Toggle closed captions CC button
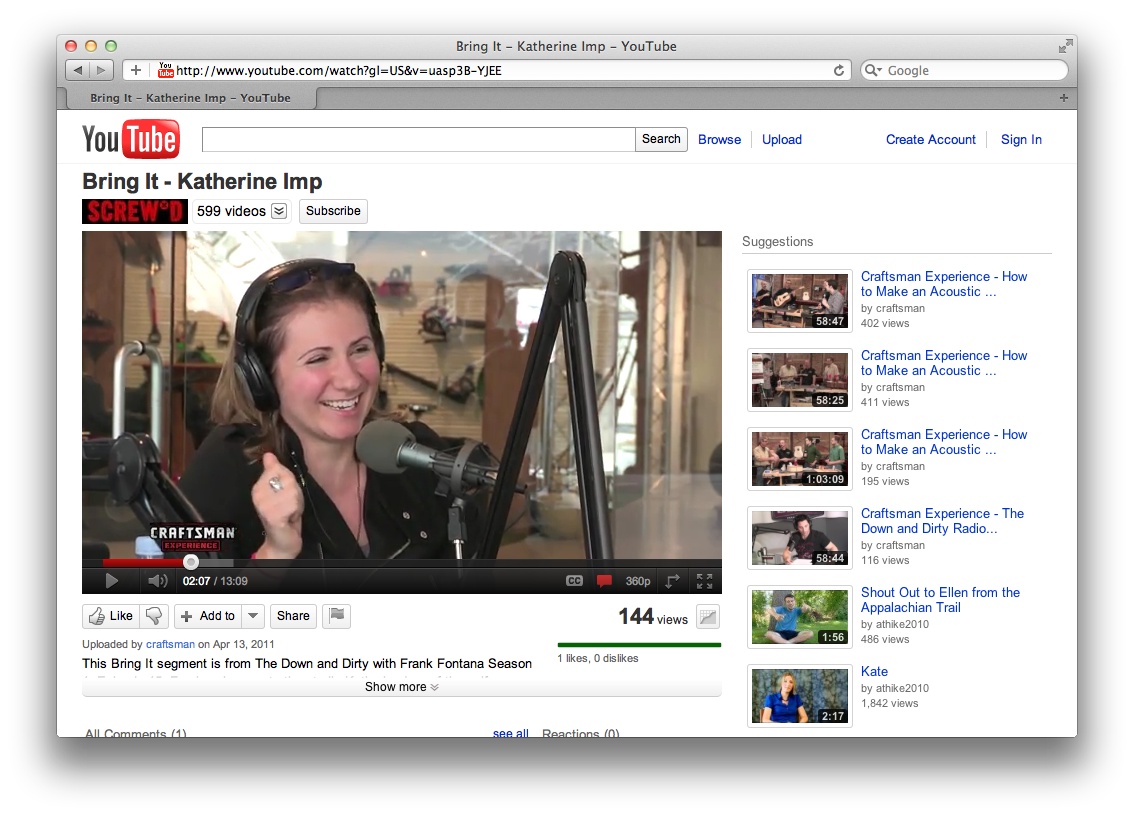The height and width of the screenshot is (816, 1134). pos(574,581)
